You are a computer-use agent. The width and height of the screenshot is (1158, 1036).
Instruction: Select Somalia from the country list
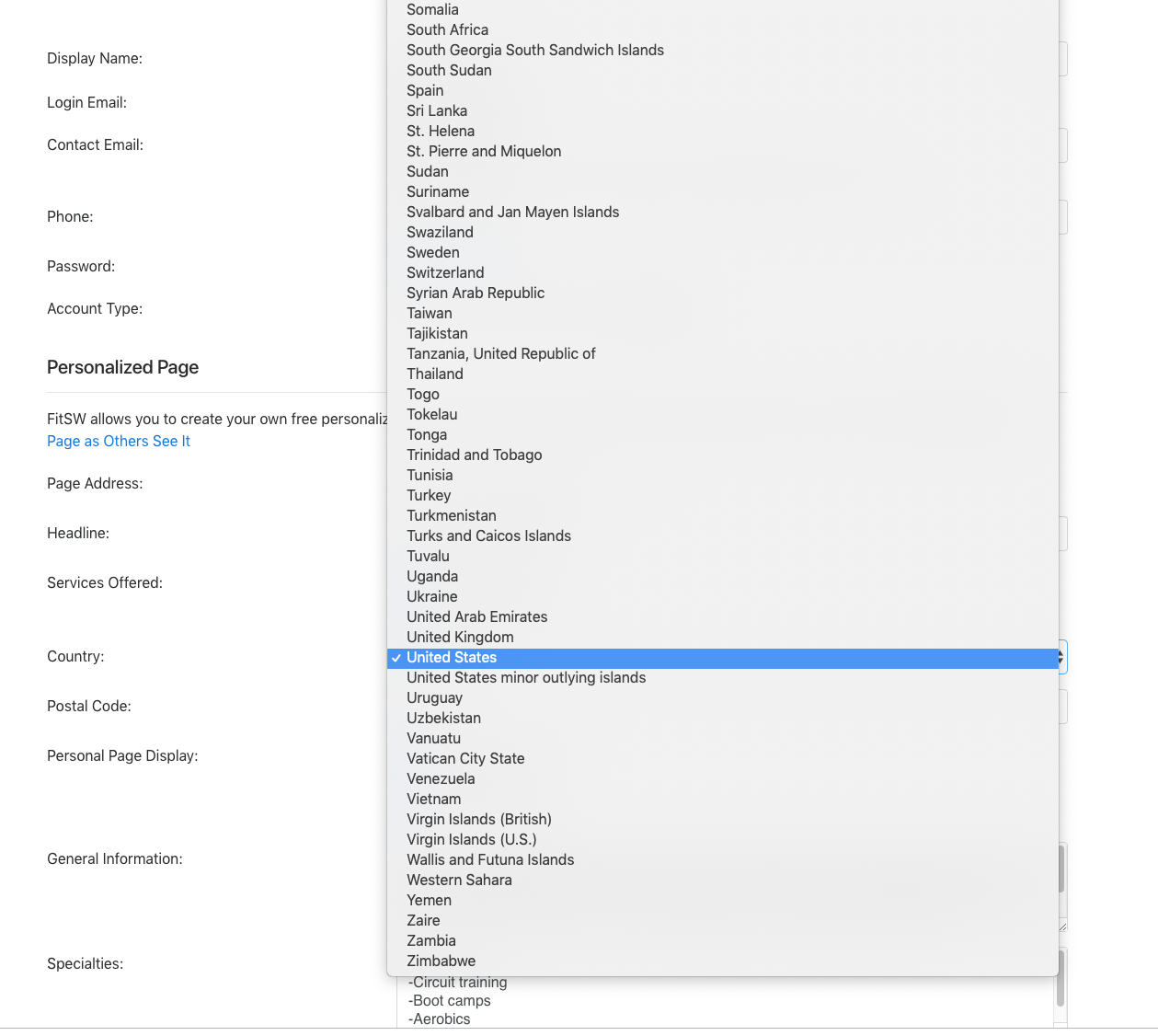(x=723, y=10)
